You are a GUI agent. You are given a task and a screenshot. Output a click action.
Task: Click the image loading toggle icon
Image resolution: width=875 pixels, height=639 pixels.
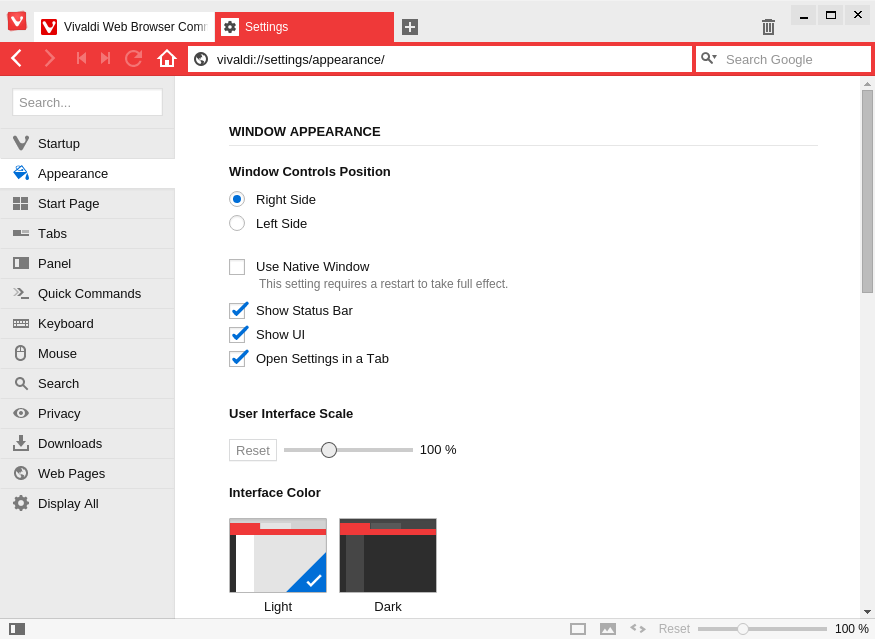608,629
